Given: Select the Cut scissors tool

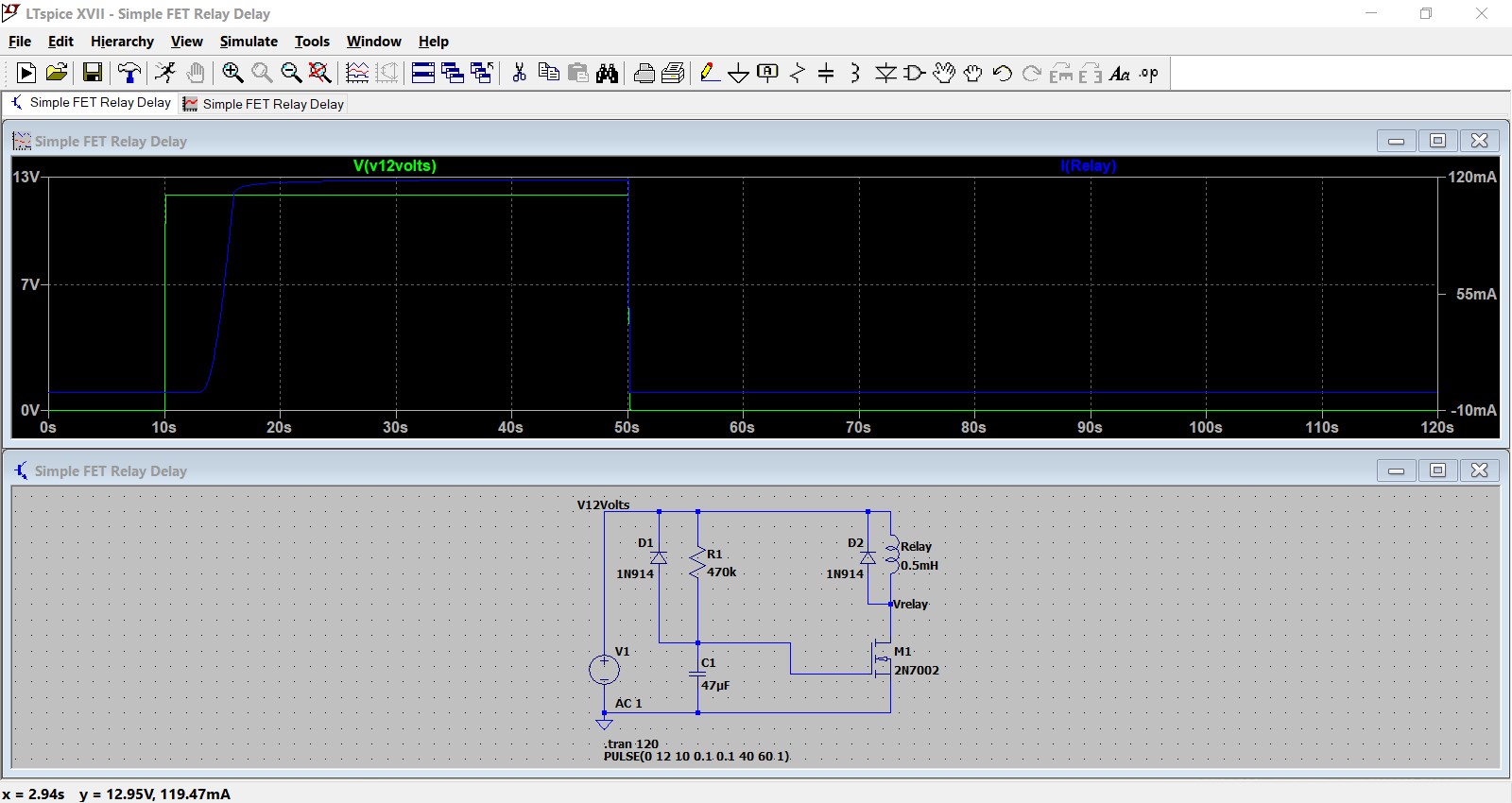Looking at the screenshot, I should (x=519, y=73).
